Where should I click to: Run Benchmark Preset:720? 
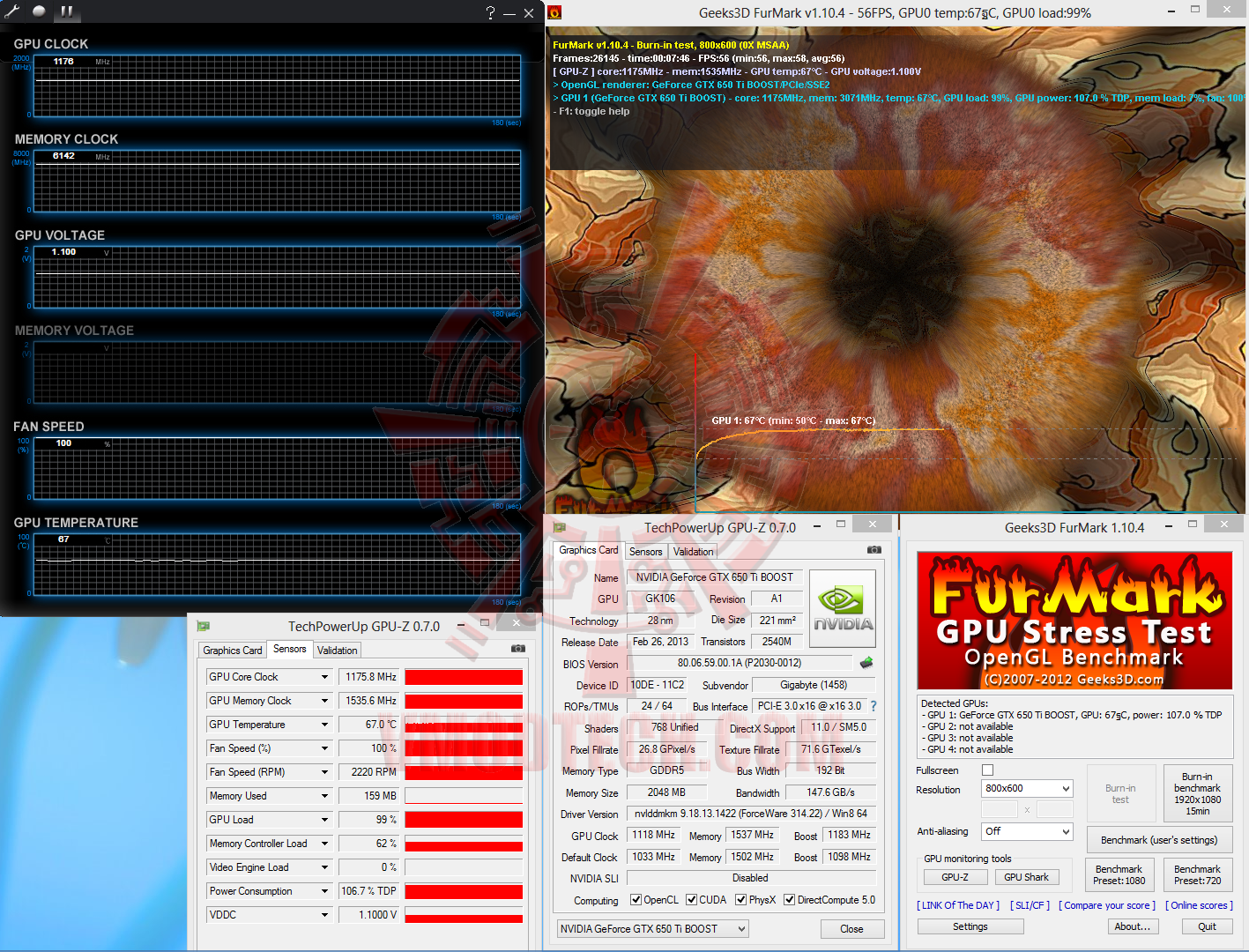point(1198,874)
